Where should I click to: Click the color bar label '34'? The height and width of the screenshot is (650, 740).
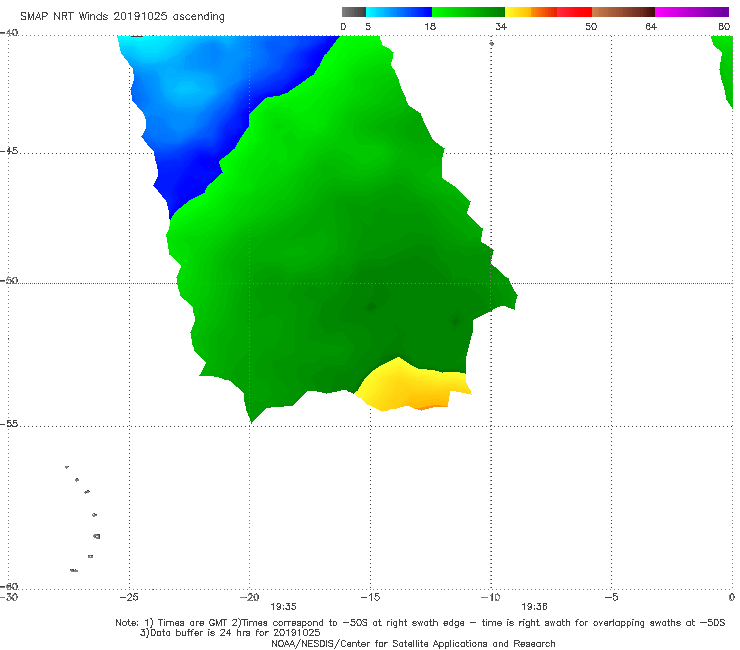(501, 27)
